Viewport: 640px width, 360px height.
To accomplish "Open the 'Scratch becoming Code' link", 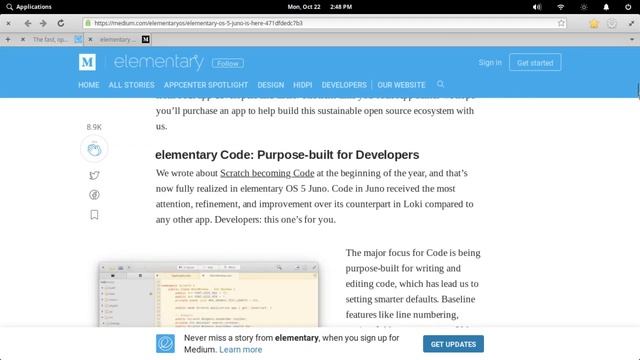I will 267,173.
